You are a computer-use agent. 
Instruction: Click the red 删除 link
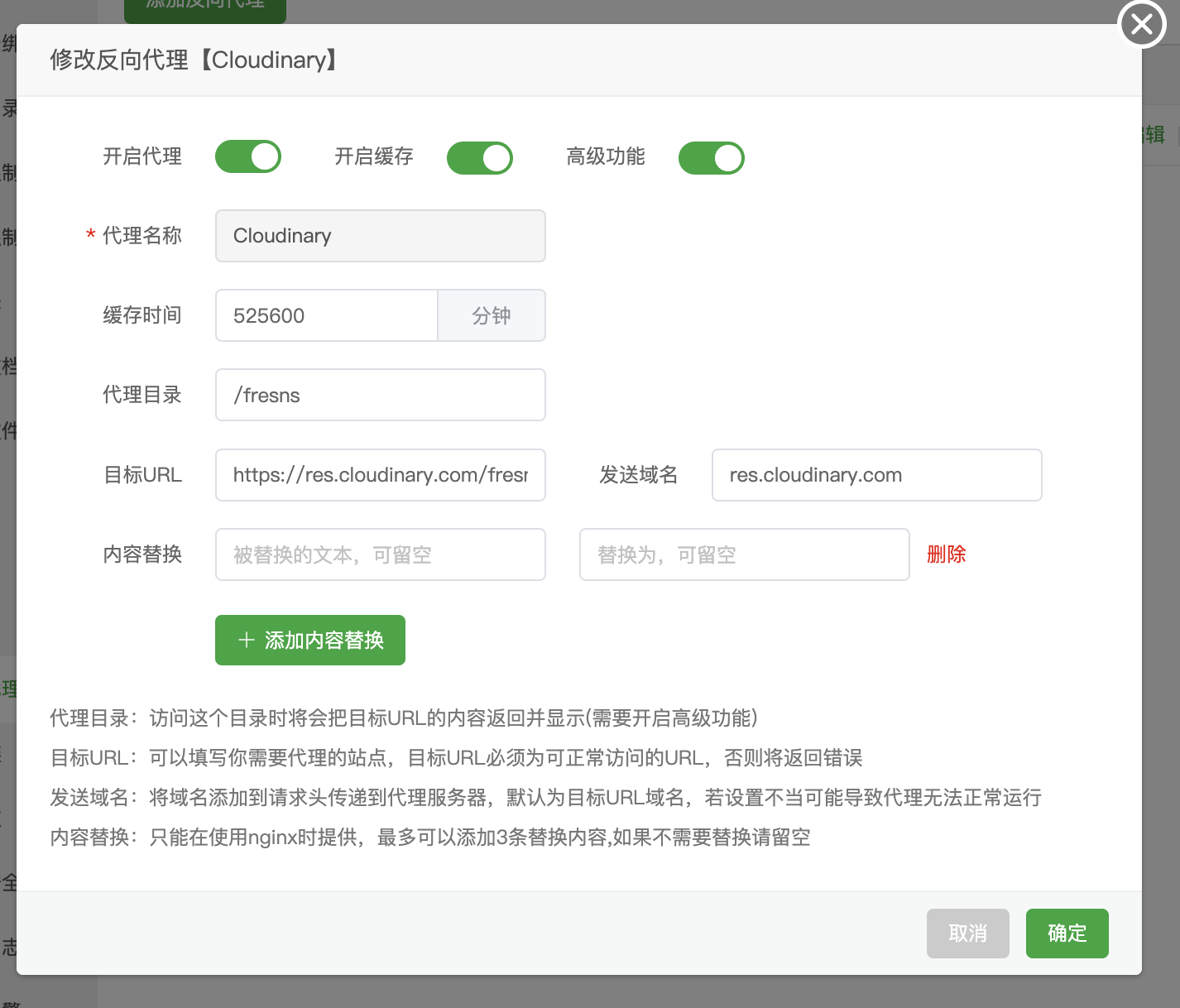click(947, 554)
